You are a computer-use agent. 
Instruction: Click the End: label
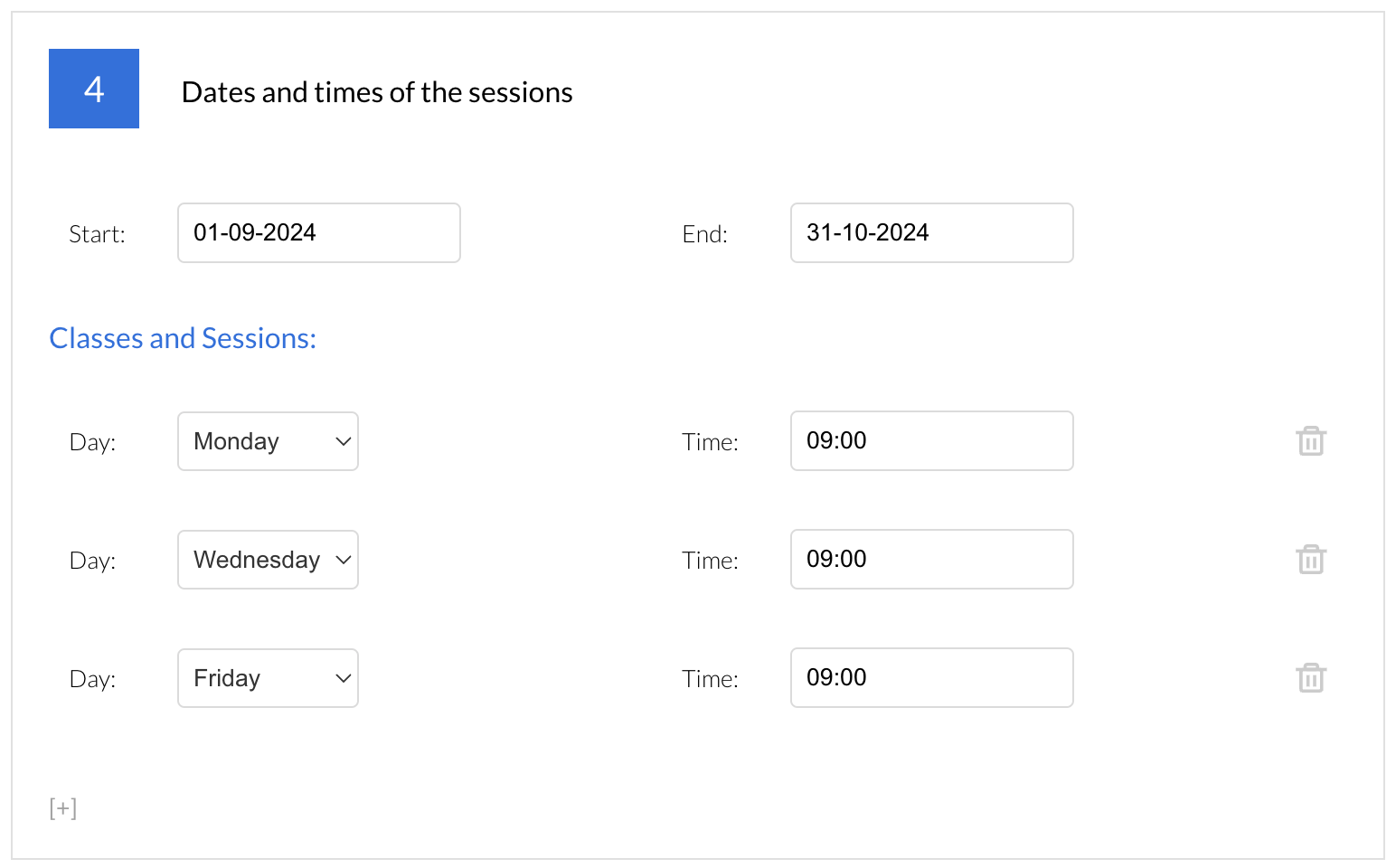point(704,234)
